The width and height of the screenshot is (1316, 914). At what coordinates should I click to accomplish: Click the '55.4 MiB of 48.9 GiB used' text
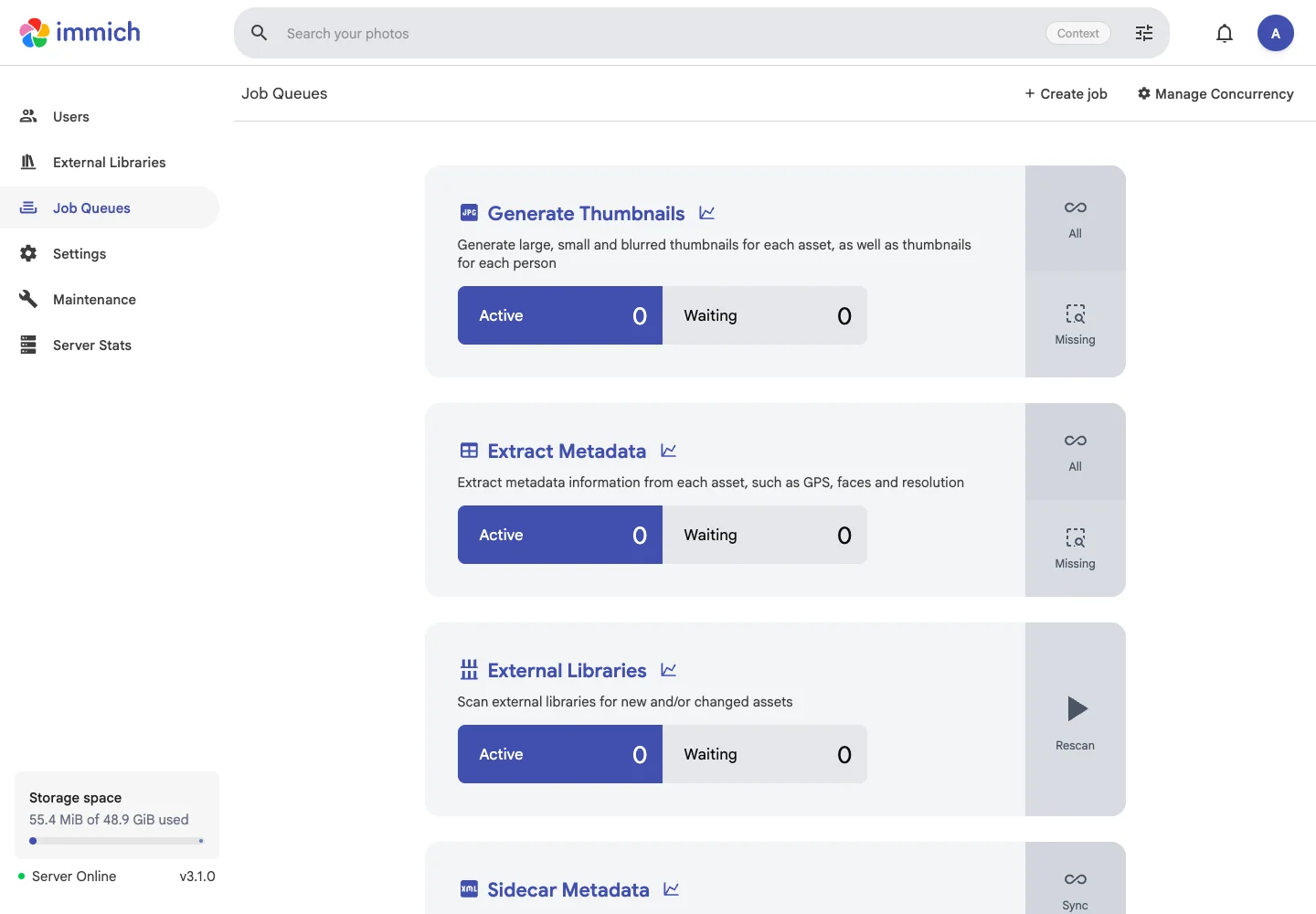pos(109,819)
